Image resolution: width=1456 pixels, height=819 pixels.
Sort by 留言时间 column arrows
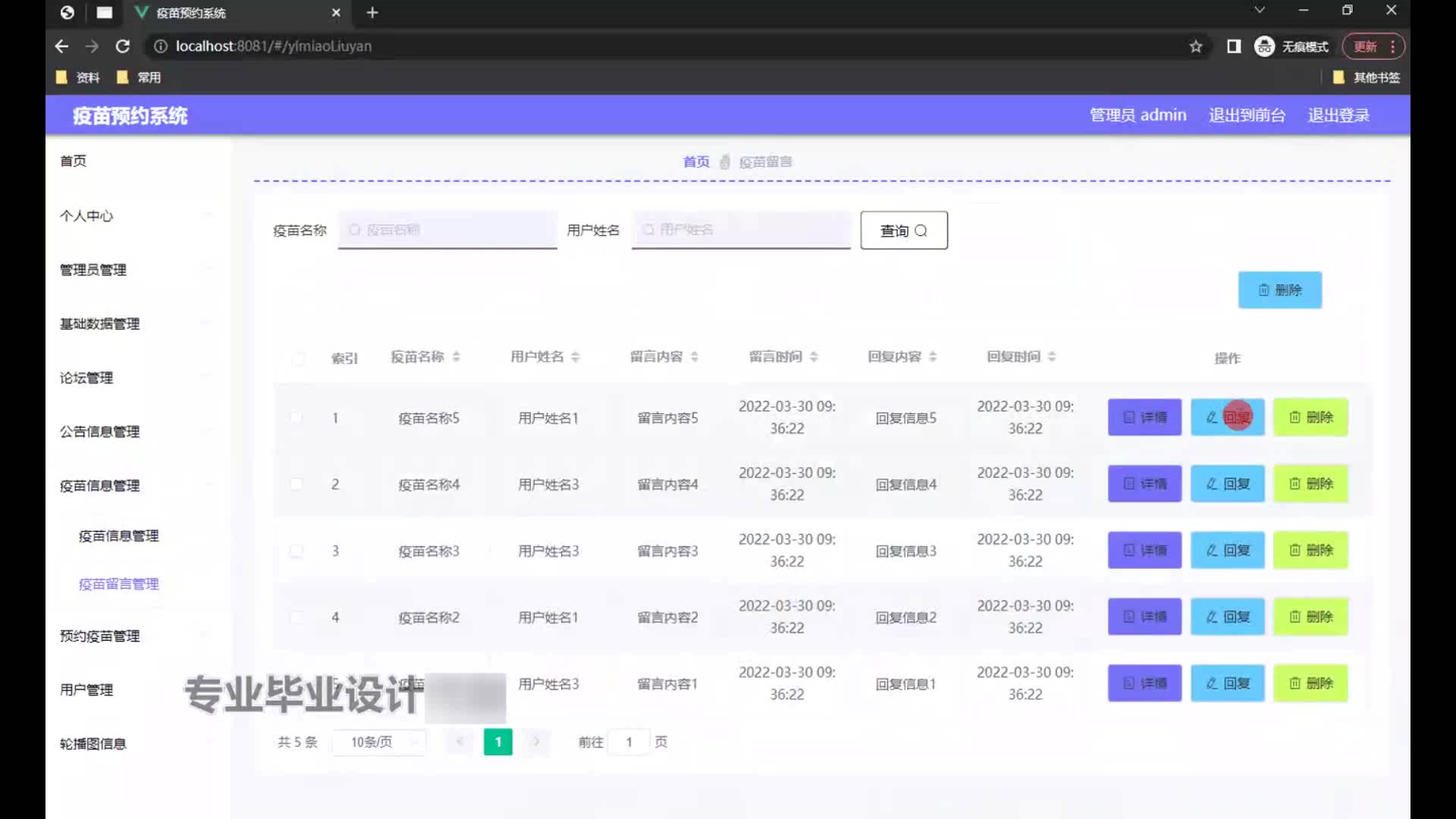pyautogui.click(x=814, y=356)
